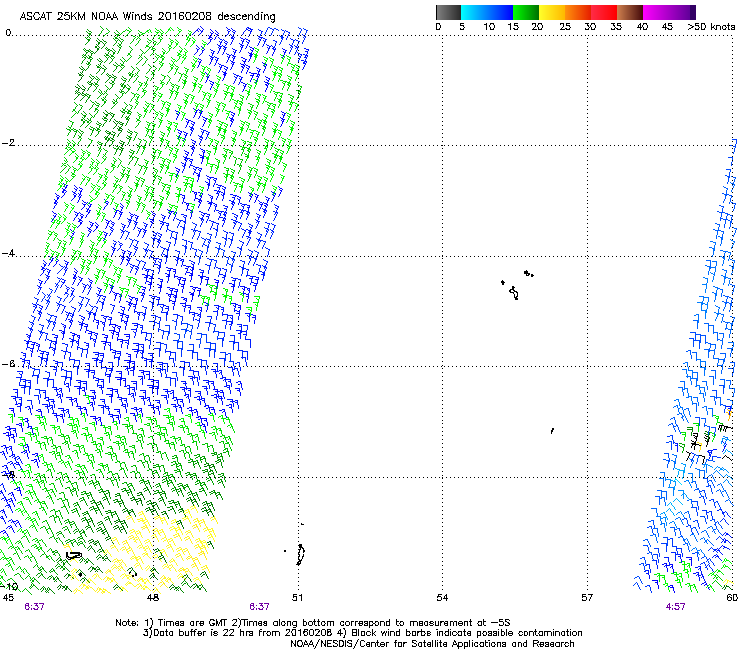Click the 'Data buffer is 22 hrs' note line

[363, 633]
